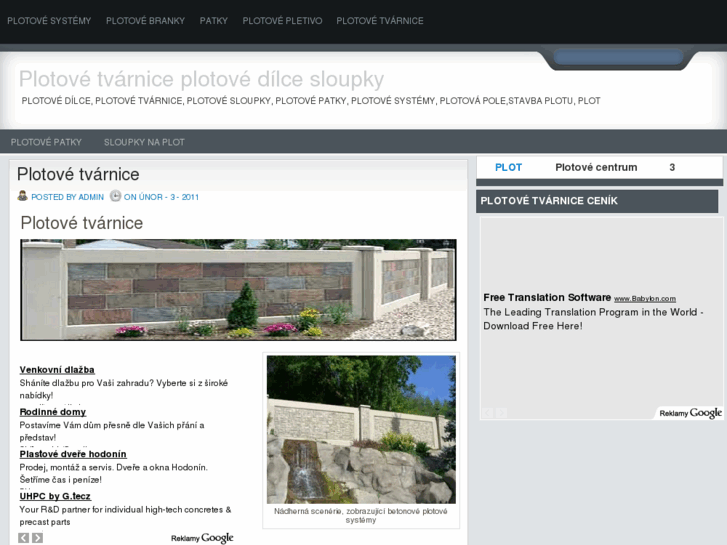Open the Free Translation Software ad
The width and height of the screenshot is (727, 545).
pos(547,297)
